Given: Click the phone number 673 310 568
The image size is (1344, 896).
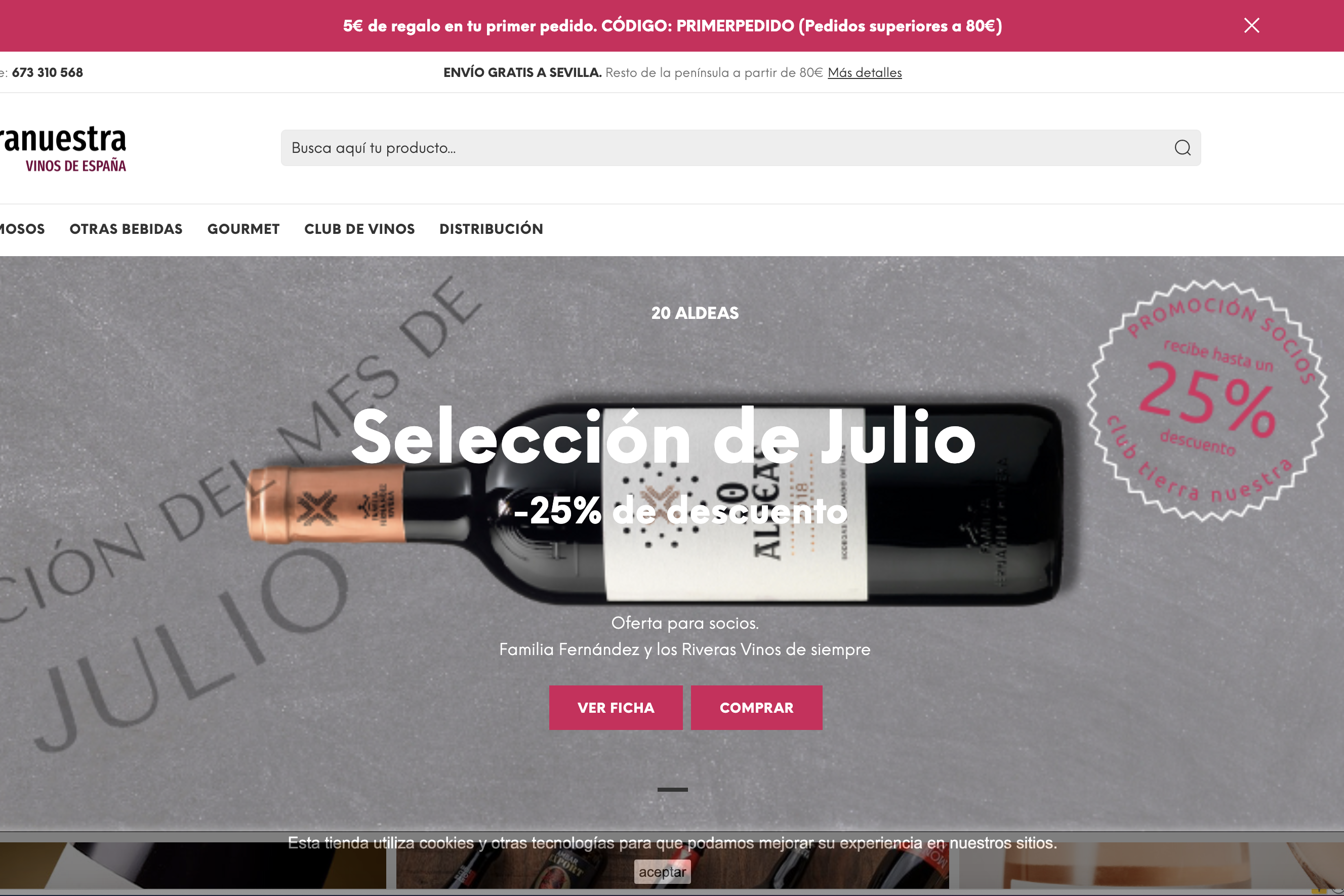Looking at the screenshot, I should (48, 72).
